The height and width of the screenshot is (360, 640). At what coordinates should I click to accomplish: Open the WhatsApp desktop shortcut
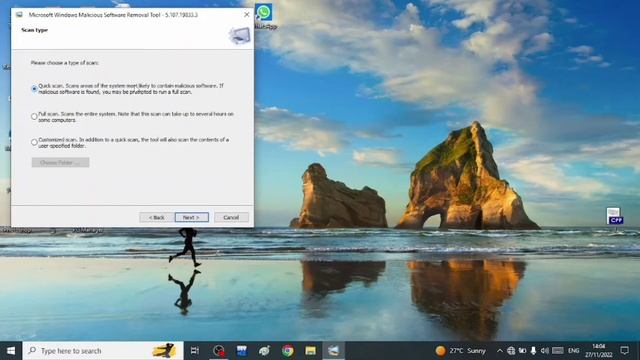264,16
